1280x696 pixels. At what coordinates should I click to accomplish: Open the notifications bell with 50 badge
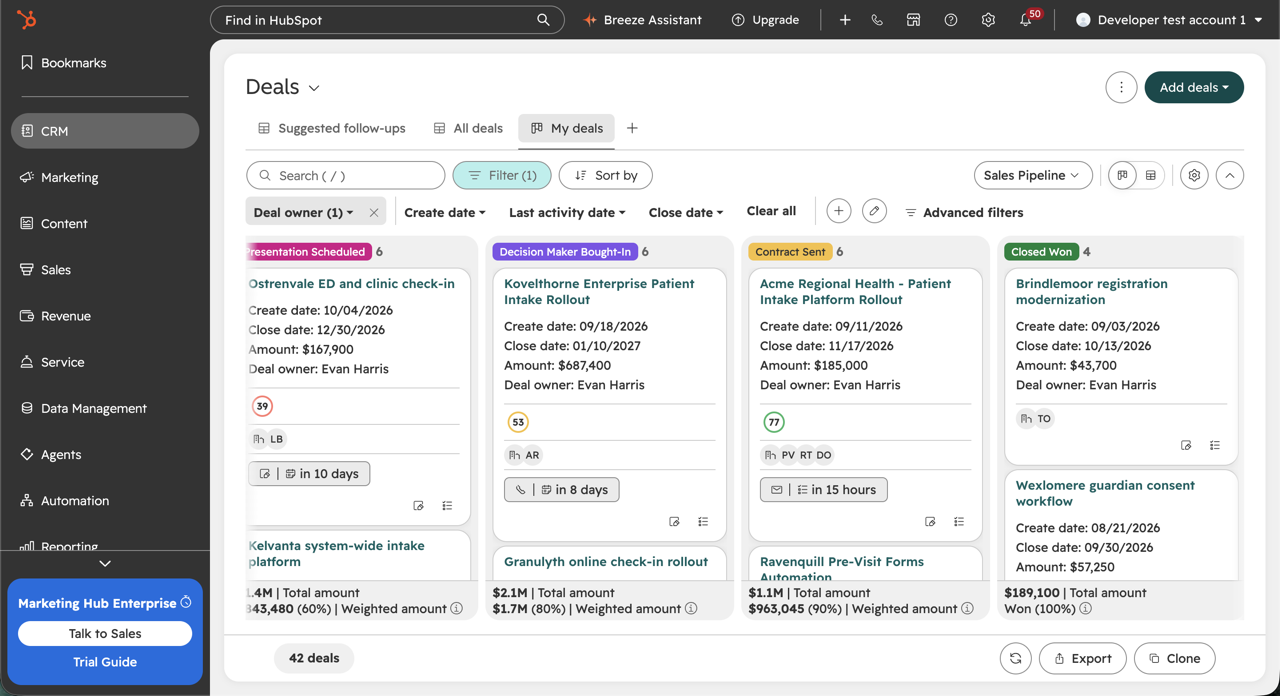[x=1027, y=19]
